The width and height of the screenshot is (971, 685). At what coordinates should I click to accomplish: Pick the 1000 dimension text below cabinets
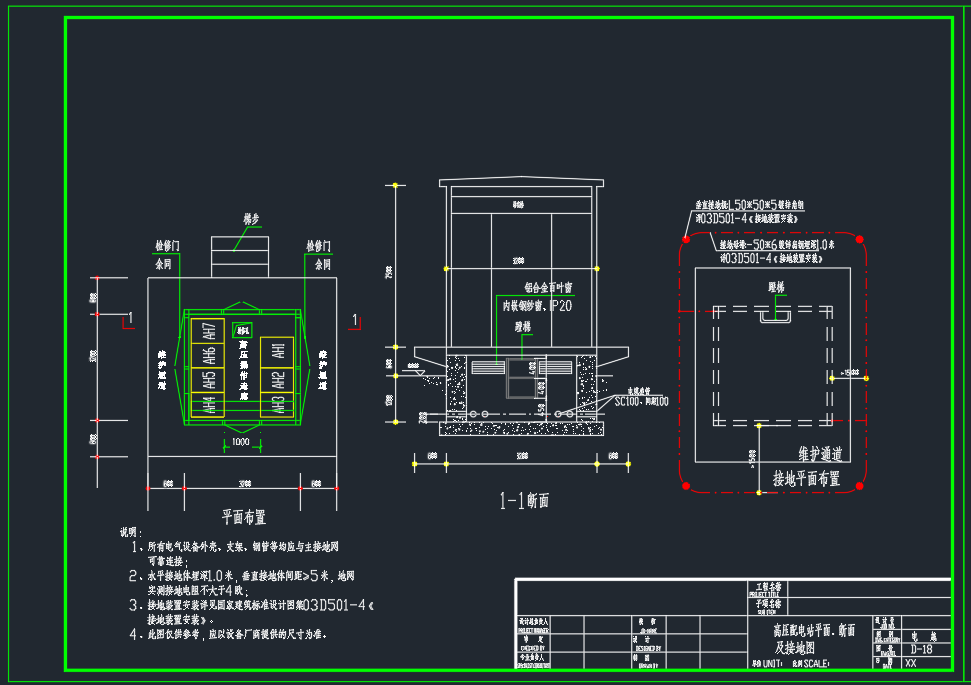pos(241,441)
